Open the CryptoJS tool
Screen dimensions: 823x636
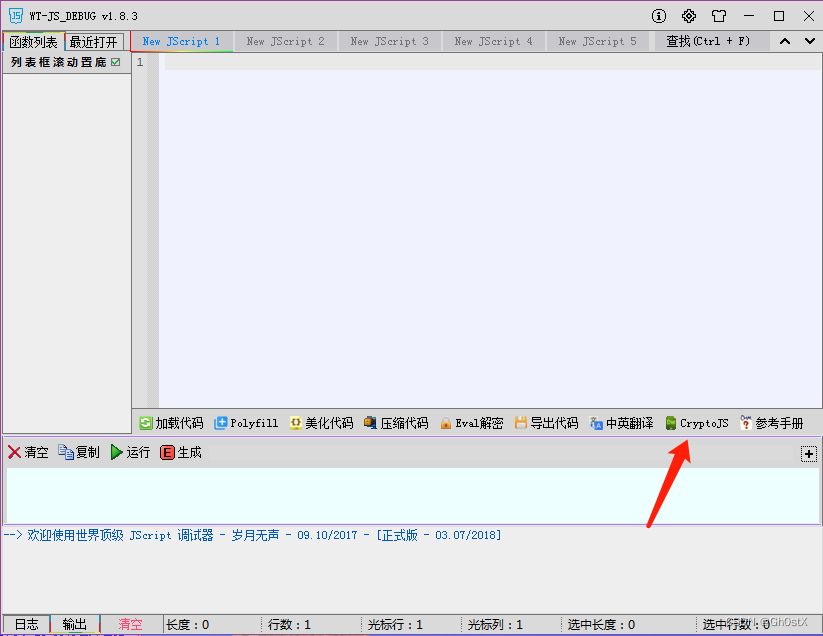(x=697, y=423)
